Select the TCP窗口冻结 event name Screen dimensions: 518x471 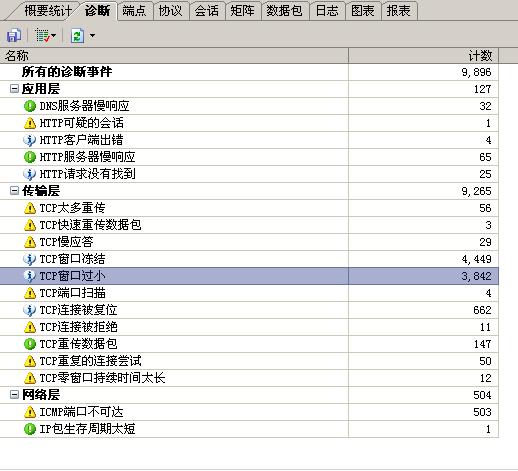coord(72,259)
